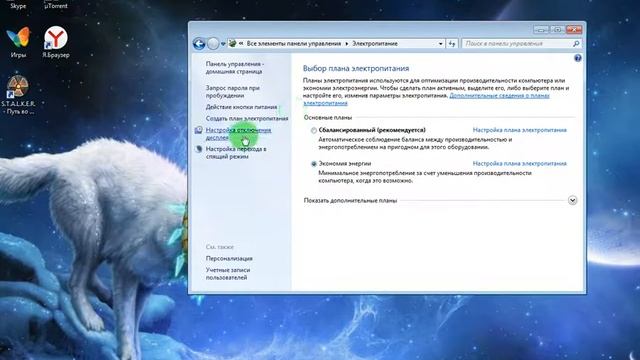This screenshot has height=360, width=640.
Task: Click the control panel address bar icon
Action: coord(233,43)
